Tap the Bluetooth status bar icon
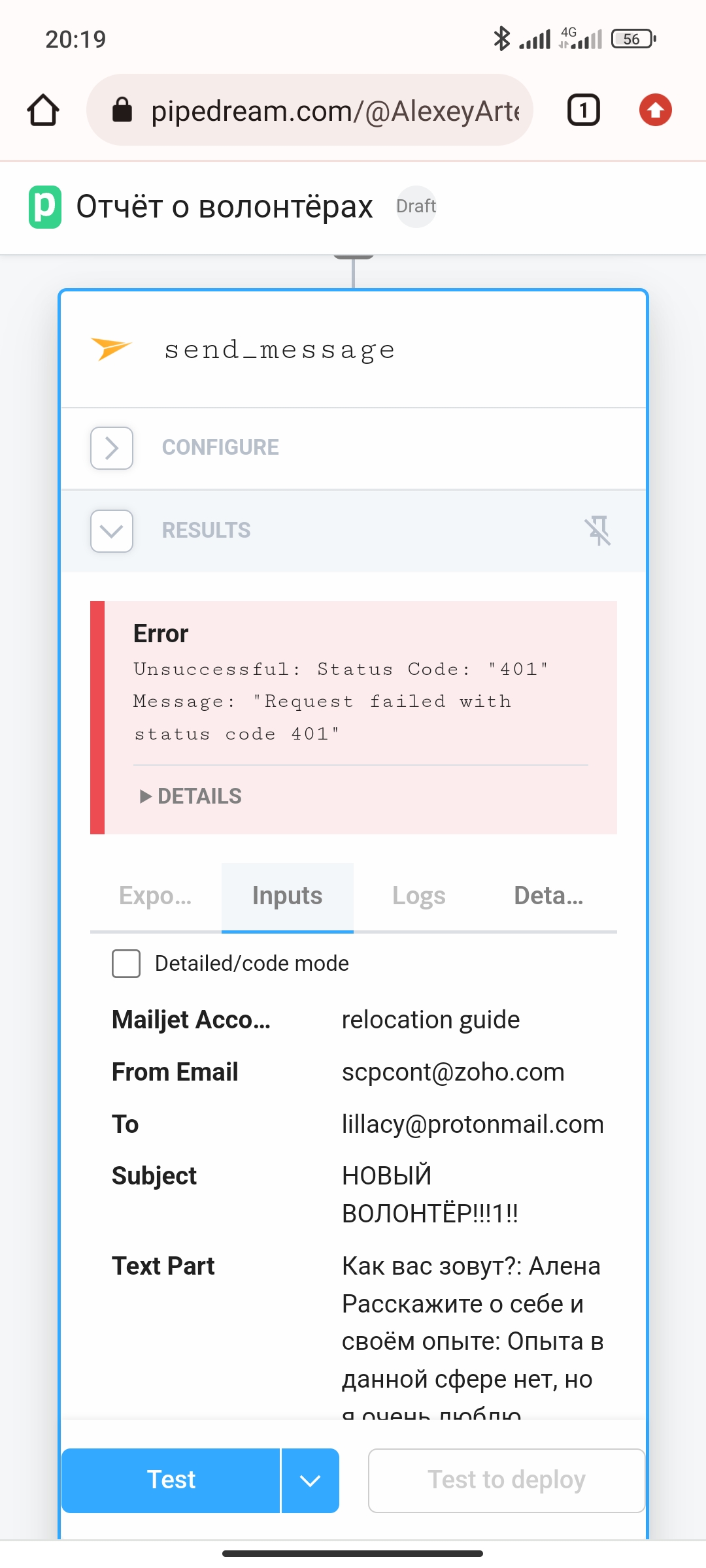This screenshot has height=1568, width=706. 501,39
